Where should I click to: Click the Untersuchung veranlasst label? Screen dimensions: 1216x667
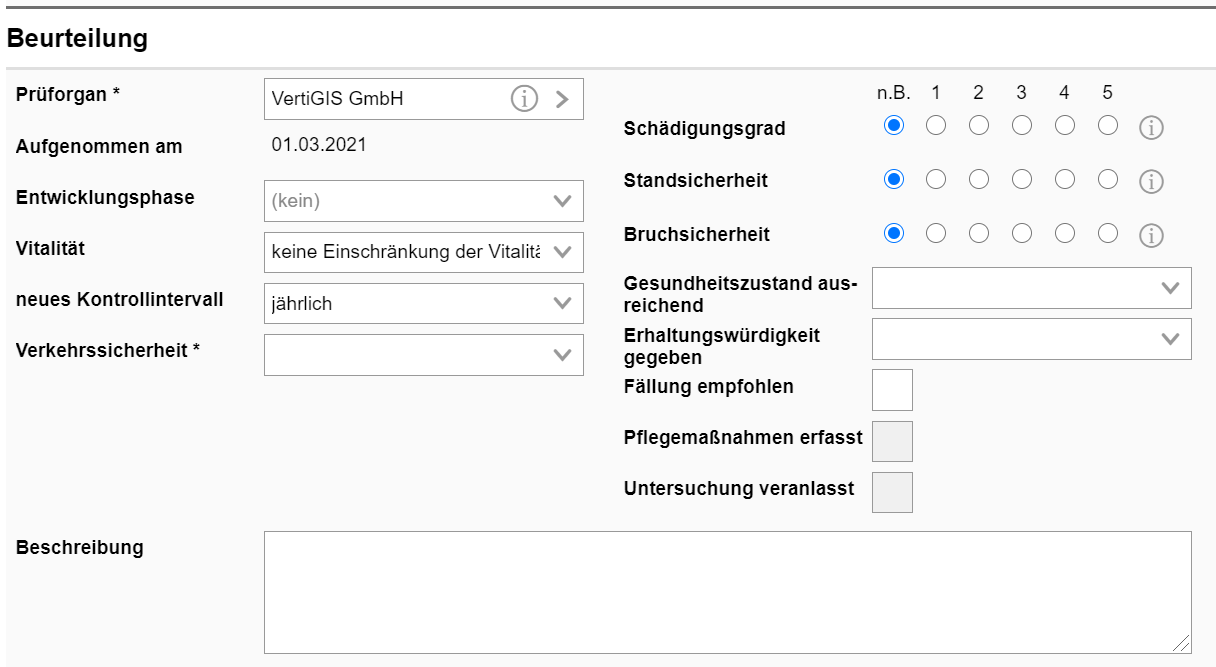[739, 489]
